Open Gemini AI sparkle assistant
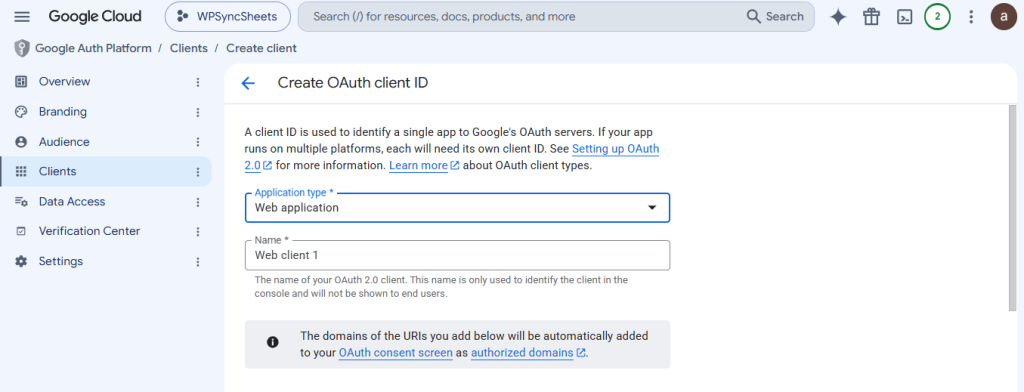 click(838, 17)
